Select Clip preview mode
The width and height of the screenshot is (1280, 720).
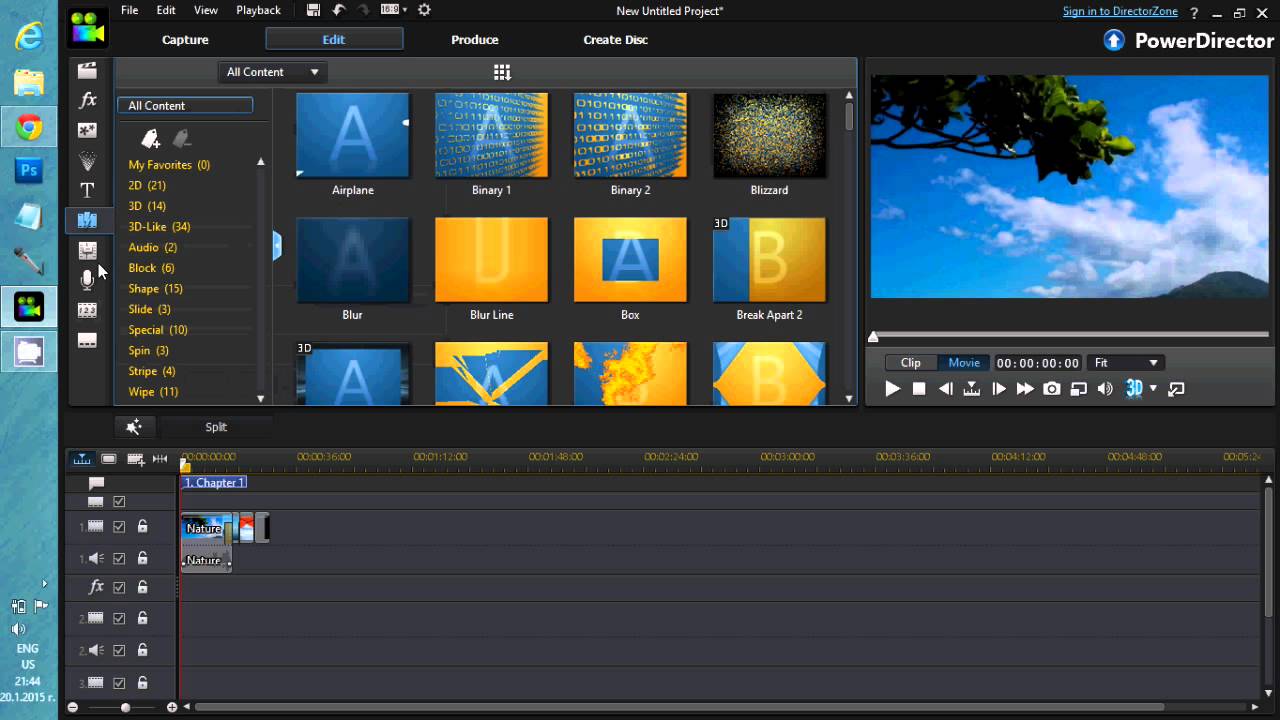click(x=911, y=363)
